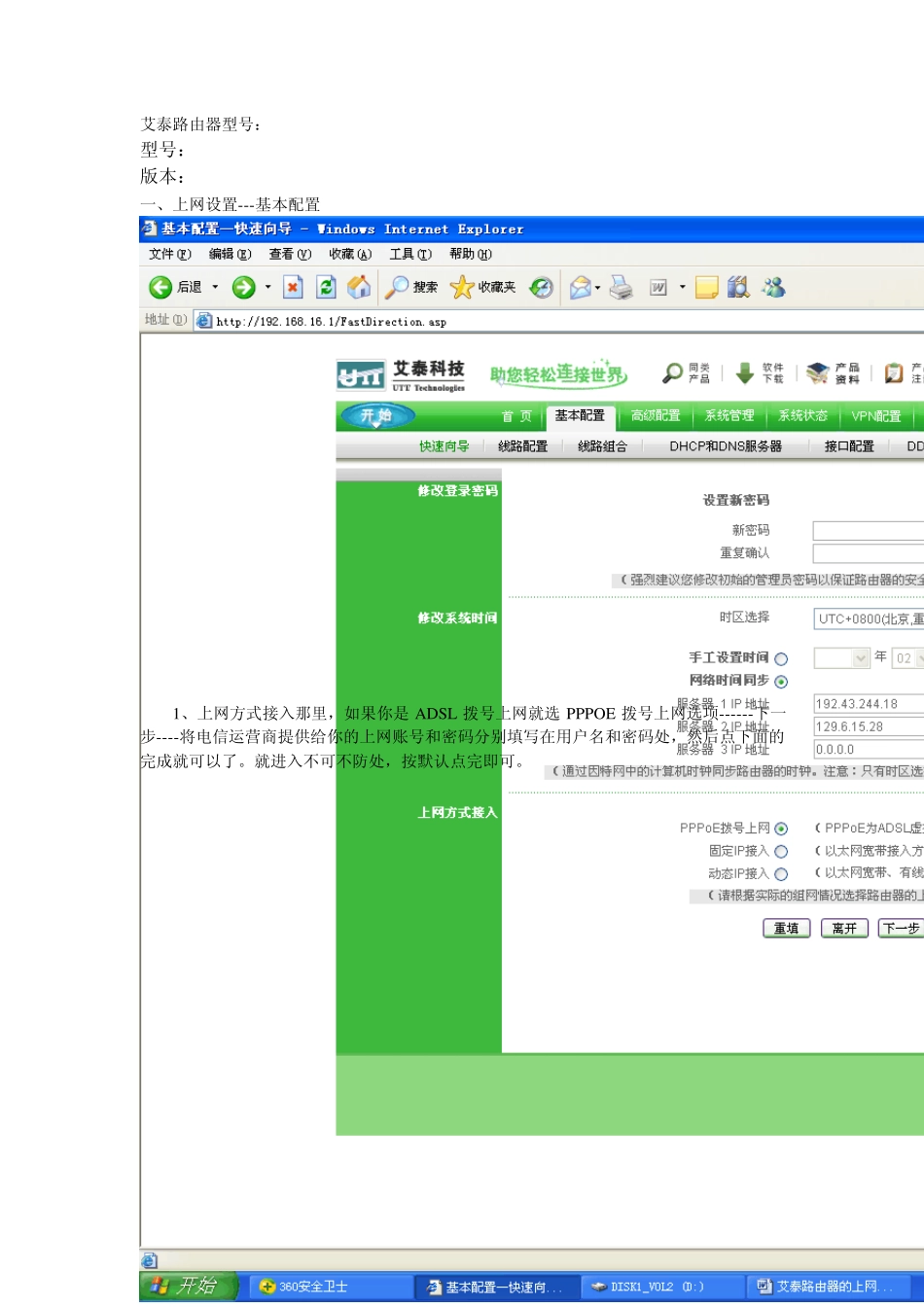Viewport: 924px width, 1307px height.
Task: Click the 新密码 input field
Action: pos(869,531)
